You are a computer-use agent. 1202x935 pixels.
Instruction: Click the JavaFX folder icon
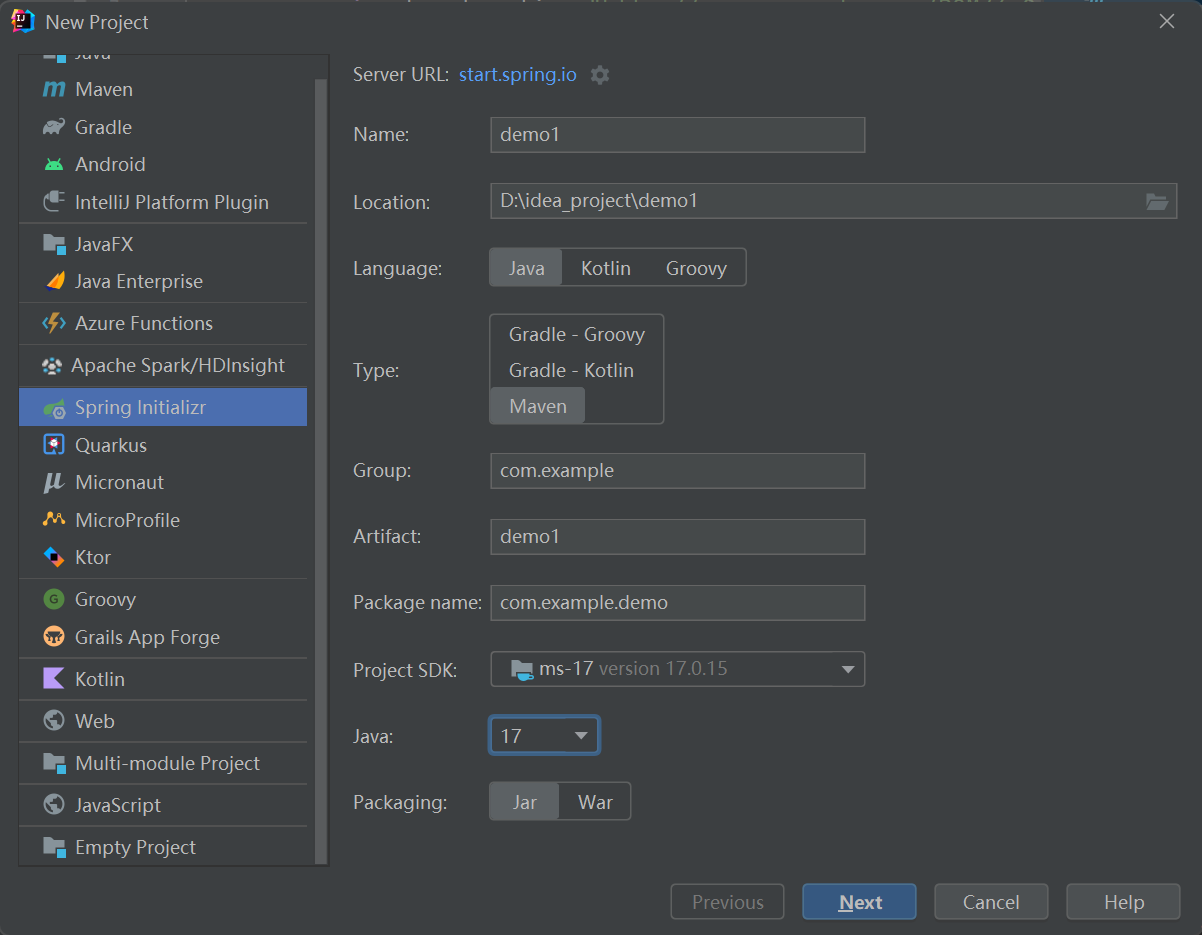tap(54, 244)
